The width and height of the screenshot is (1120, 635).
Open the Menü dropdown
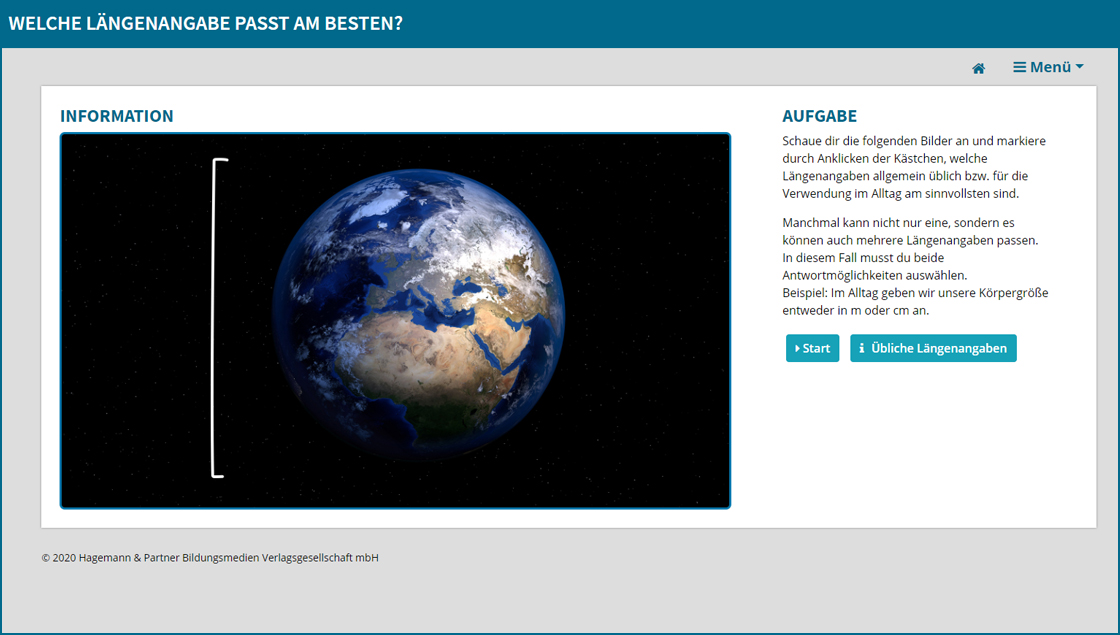1048,67
